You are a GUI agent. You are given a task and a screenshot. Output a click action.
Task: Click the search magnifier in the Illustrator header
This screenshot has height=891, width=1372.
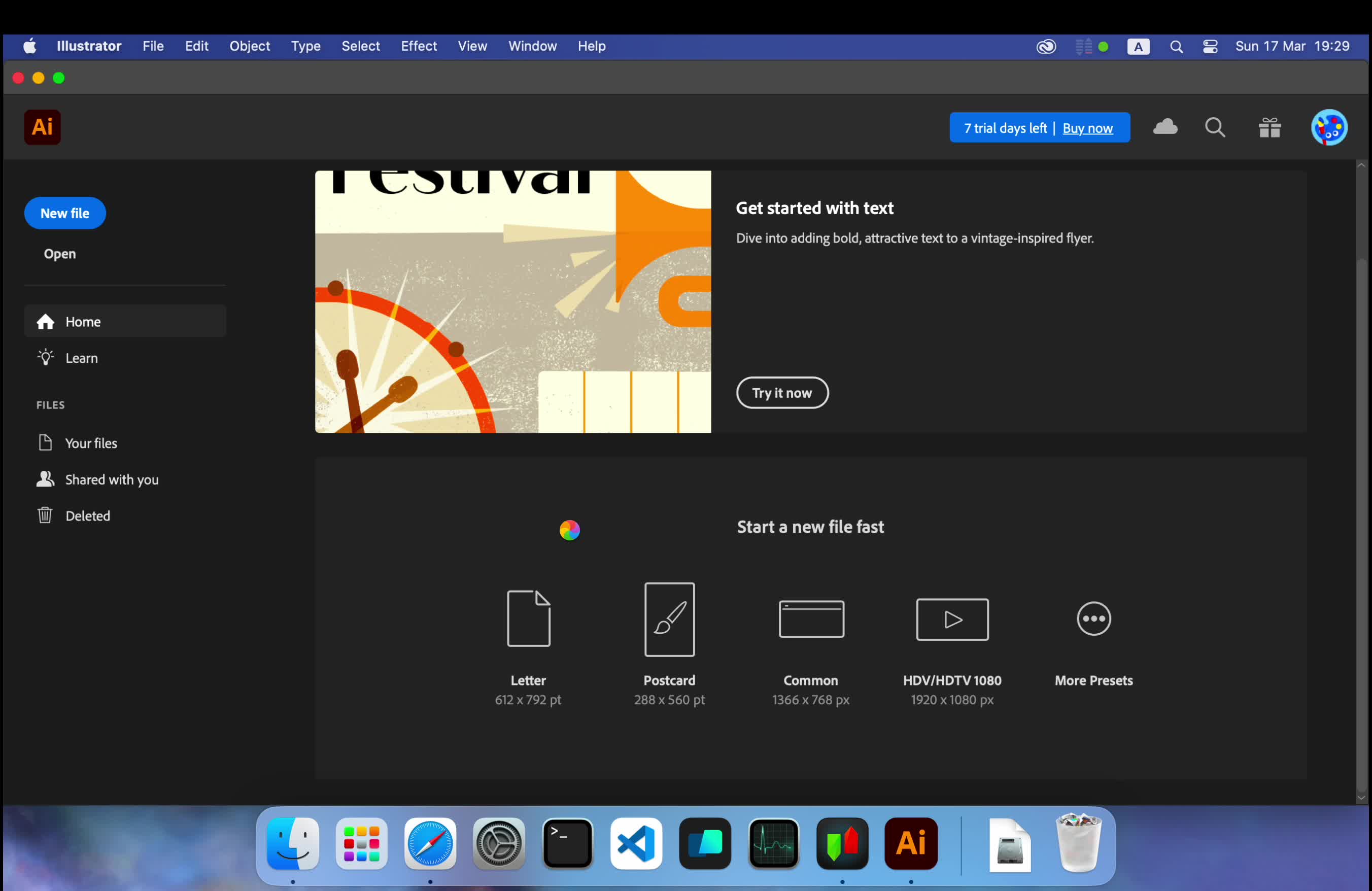coord(1215,127)
